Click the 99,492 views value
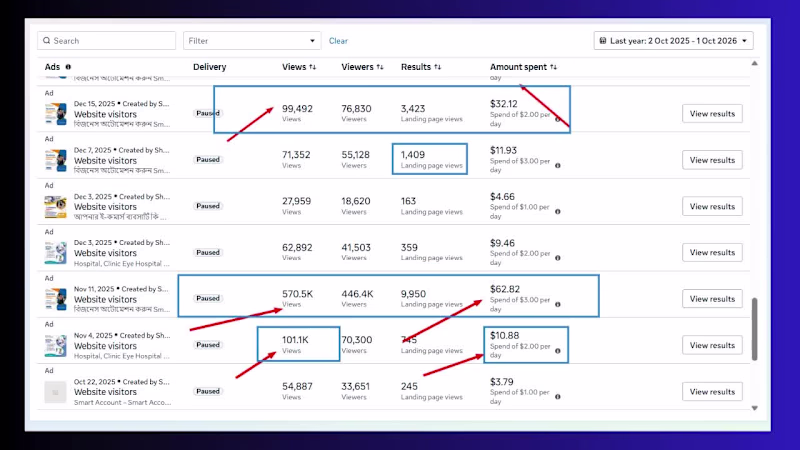The image size is (800, 450). point(297,109)
